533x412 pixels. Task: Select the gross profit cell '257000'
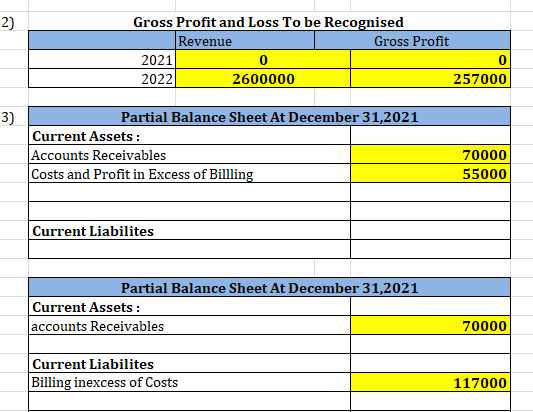[430, 79]
